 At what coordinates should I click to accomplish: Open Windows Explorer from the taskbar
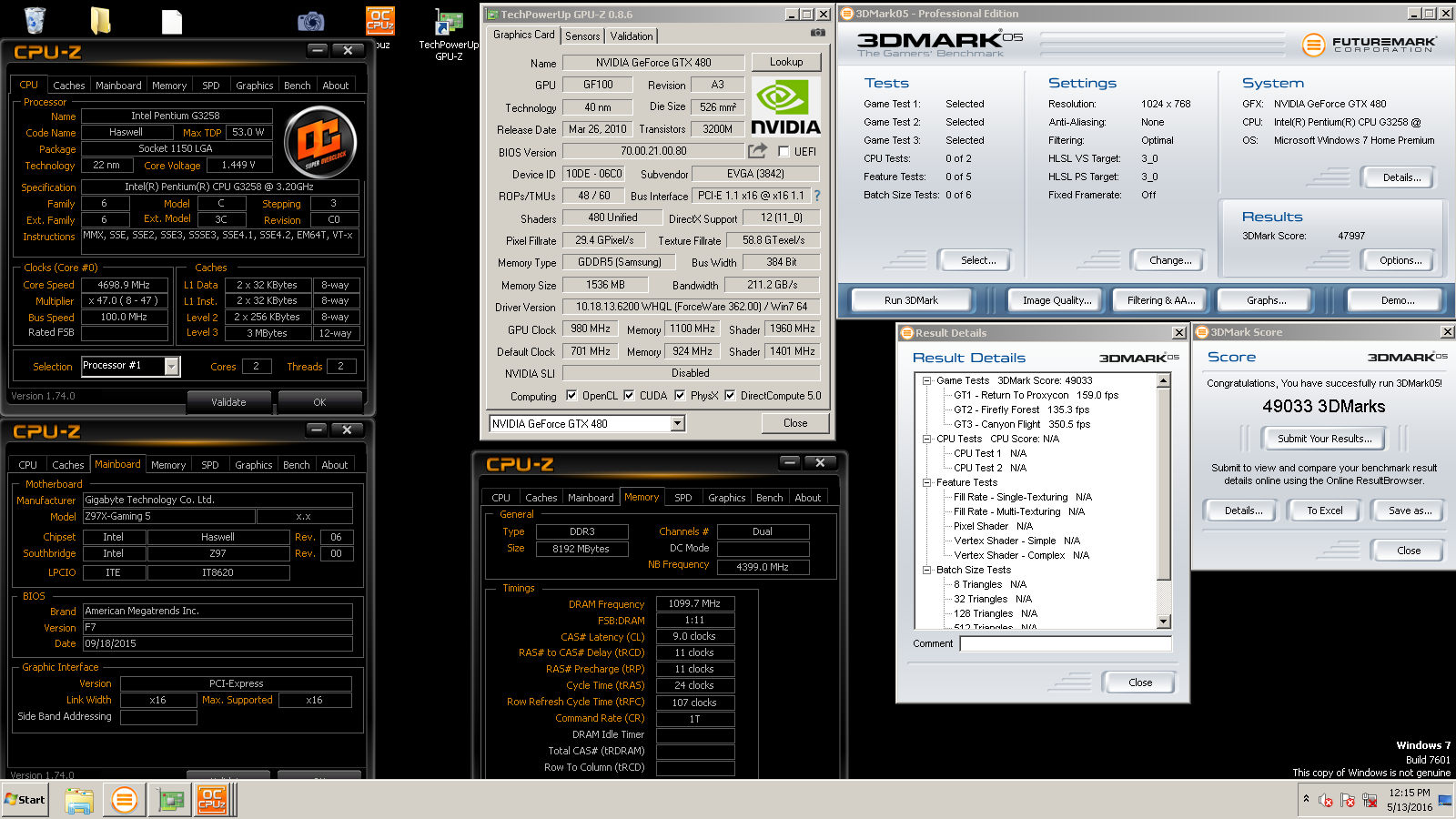pyautogui.click(x=79, y=800)
